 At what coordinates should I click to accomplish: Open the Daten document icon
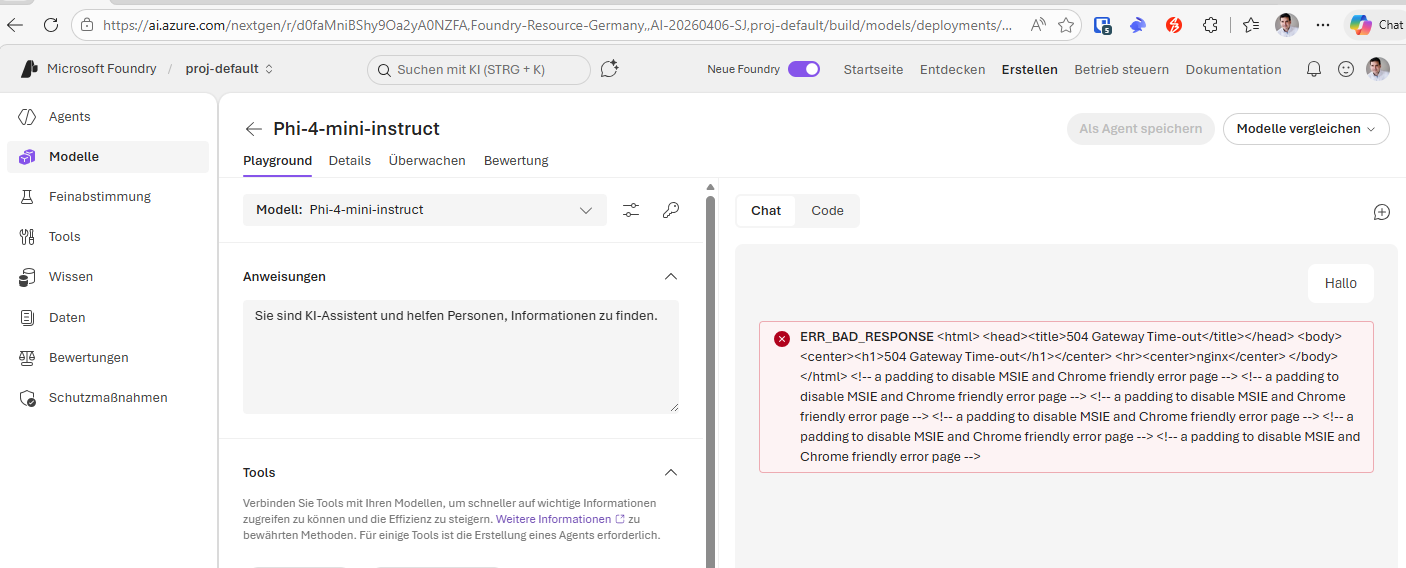click(27, 317)
